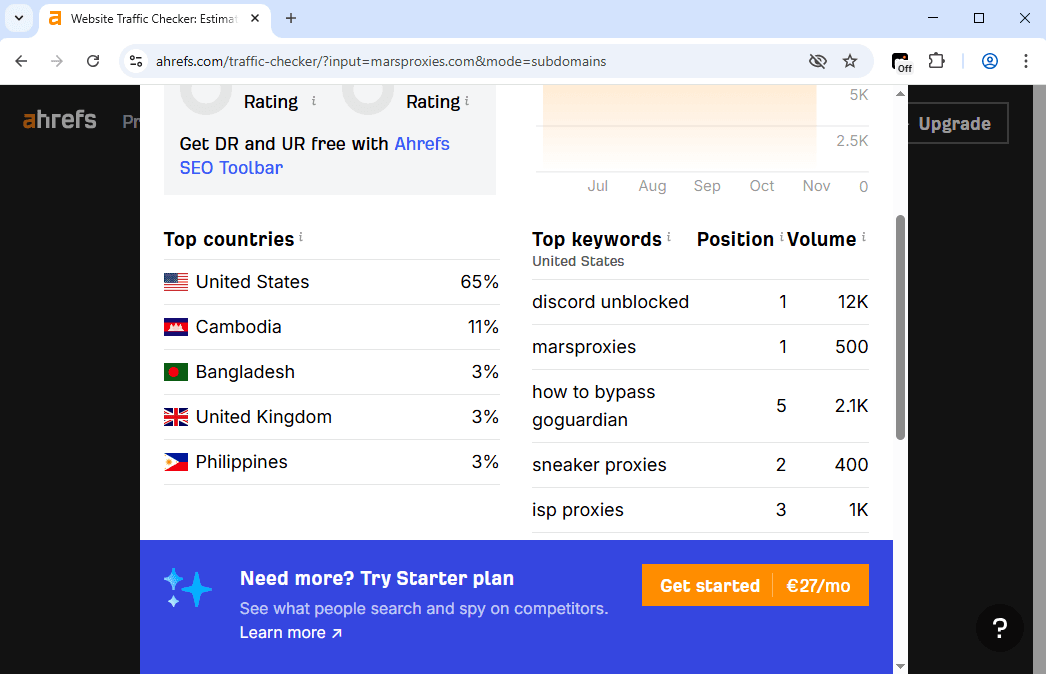Open Chrome three-dot menu

(x=1025, y=61)
